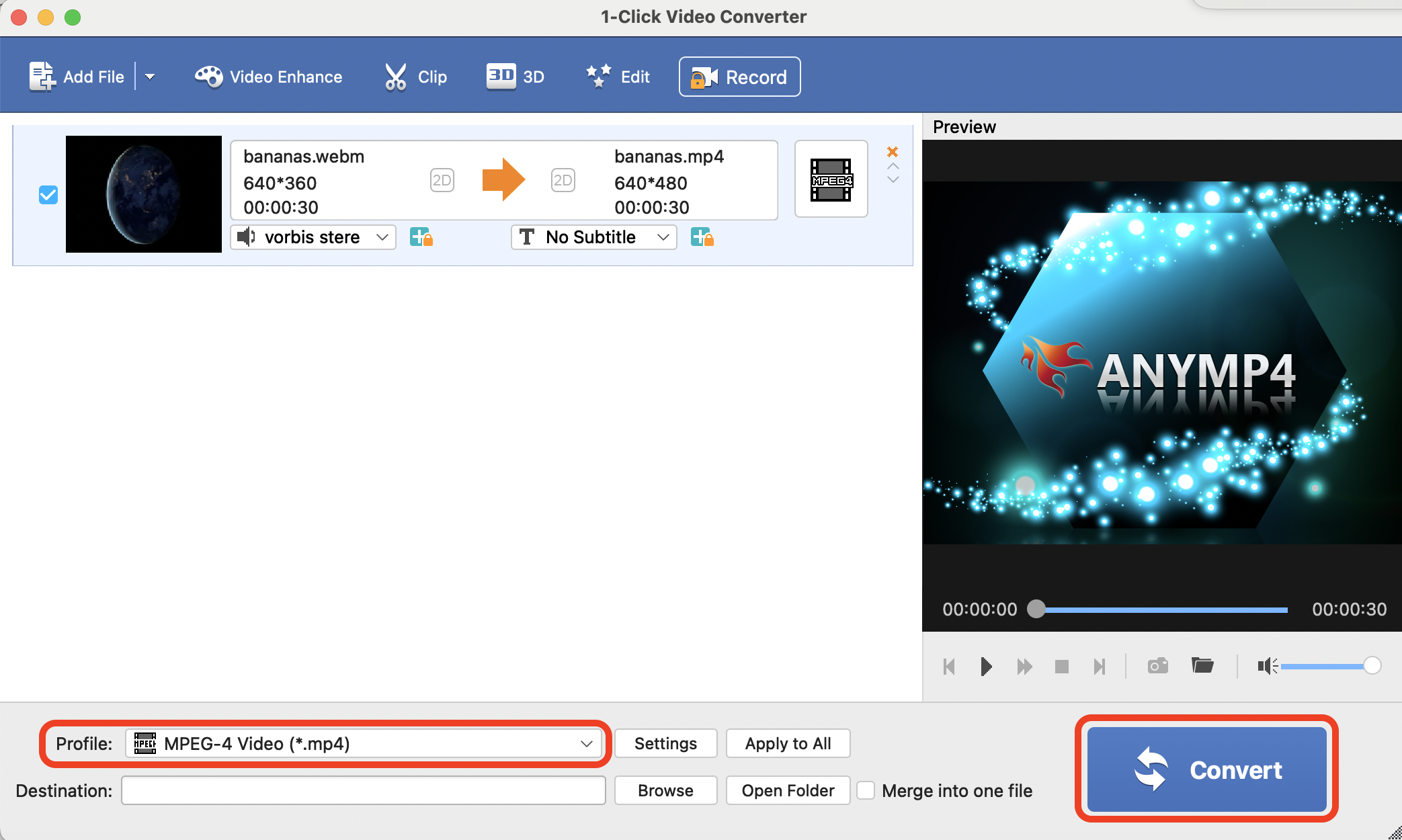Adjust the preview volume slider
The image size is (1402, 840).
coord(1331,666)
